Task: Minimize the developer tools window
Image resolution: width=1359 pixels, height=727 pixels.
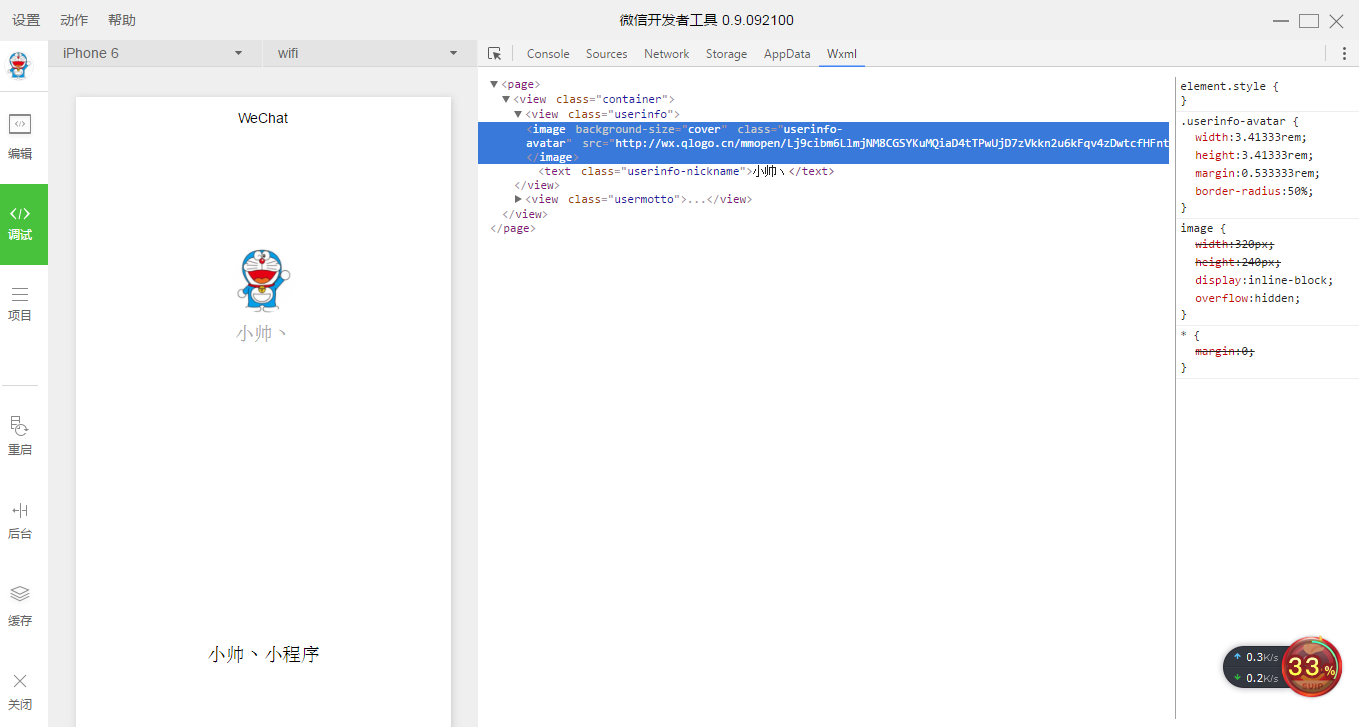Action: coord(1281,21)
